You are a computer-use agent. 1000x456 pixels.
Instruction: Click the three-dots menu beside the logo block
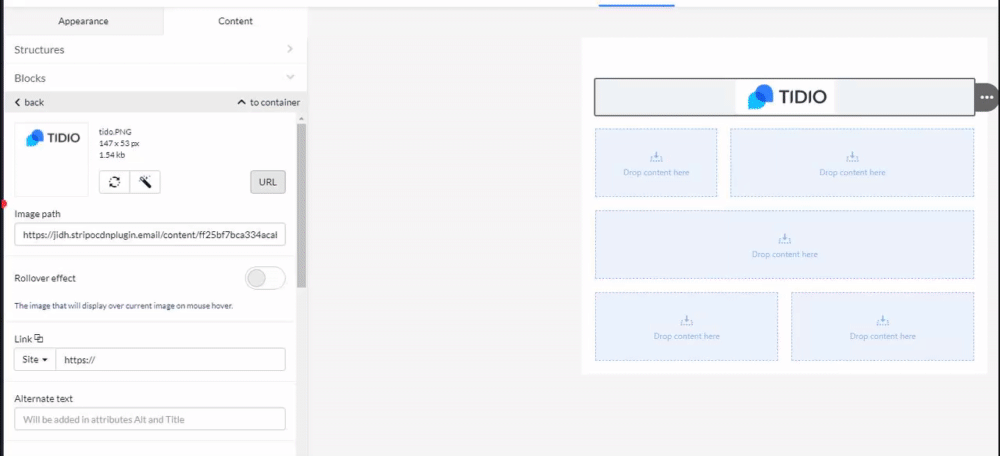pyautogui.click(x=987, y=97)
